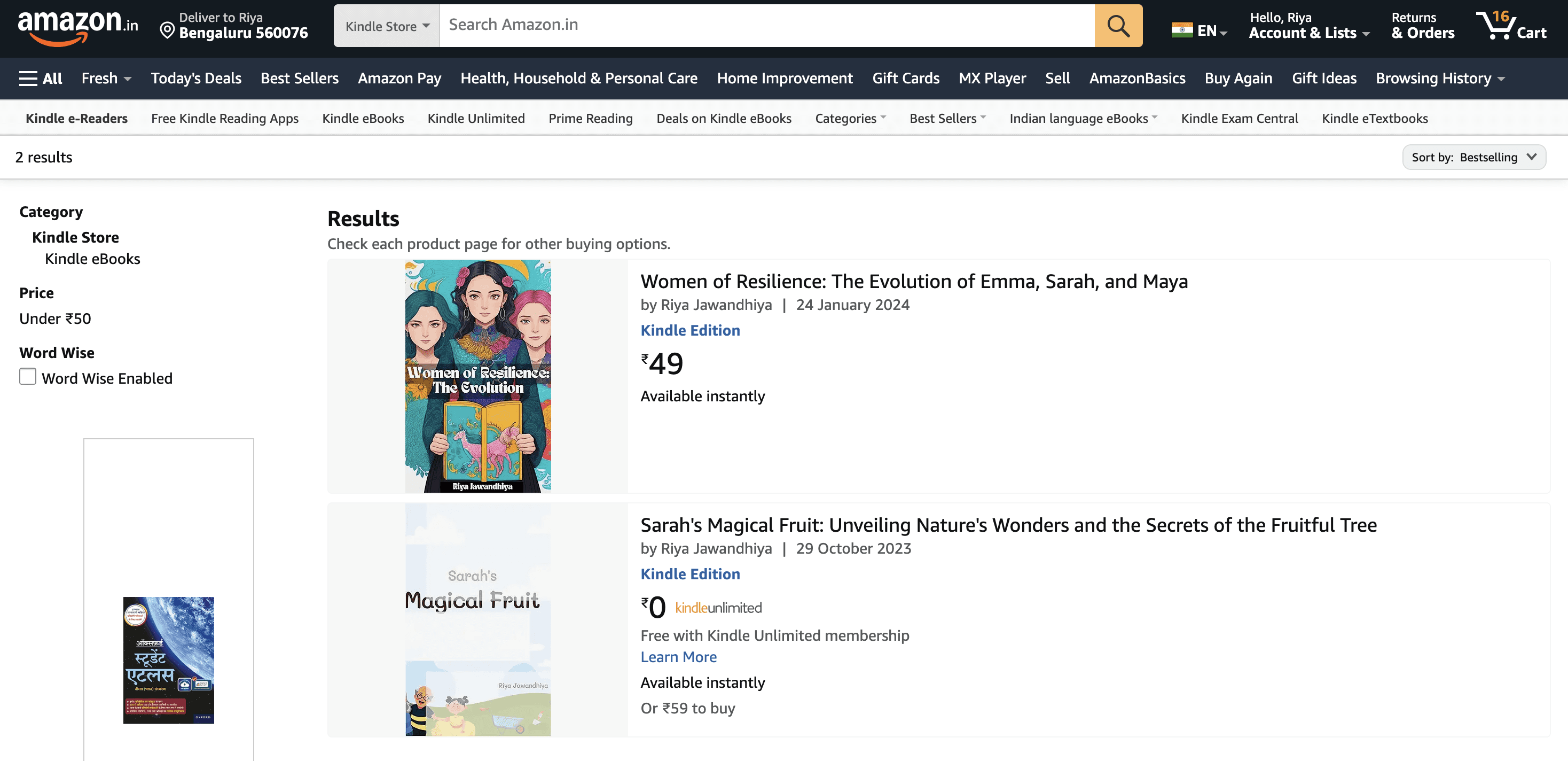Open the Best Sellers dropdown in Kindle bar
This screenshot has height=761, width=1568.
coord(947,118)
